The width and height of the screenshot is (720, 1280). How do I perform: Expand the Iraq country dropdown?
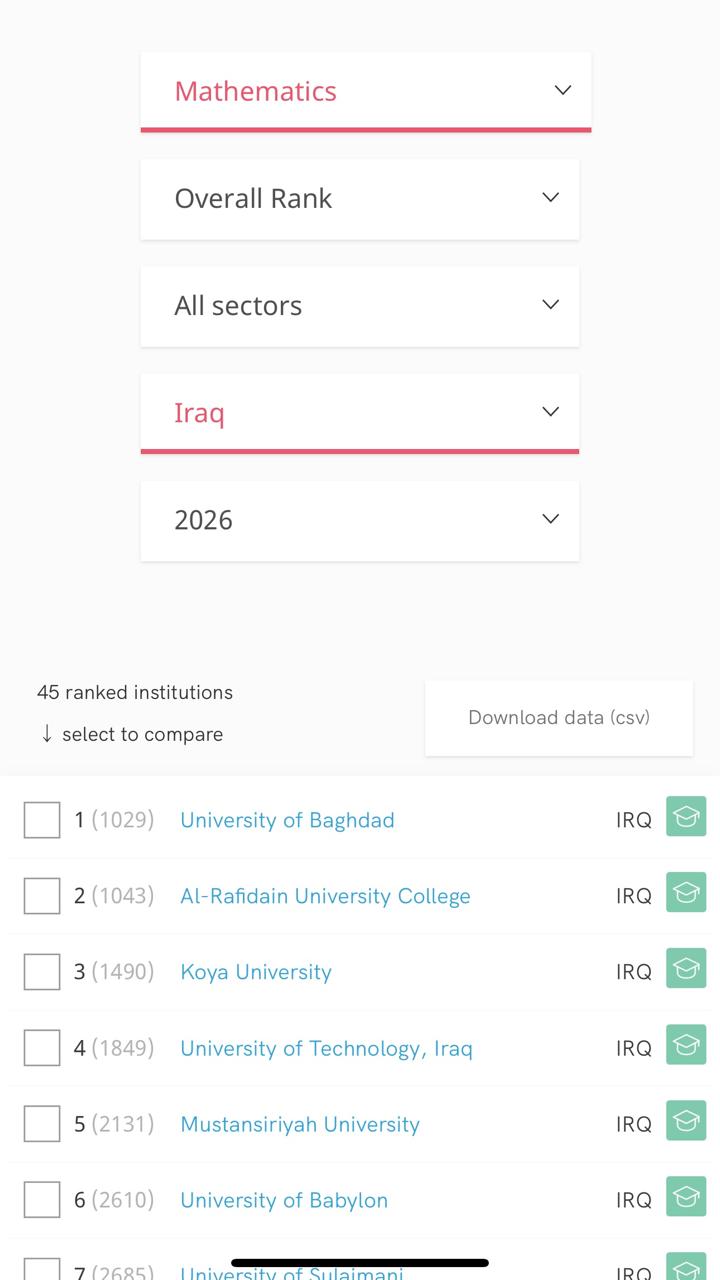click(359, 411)
